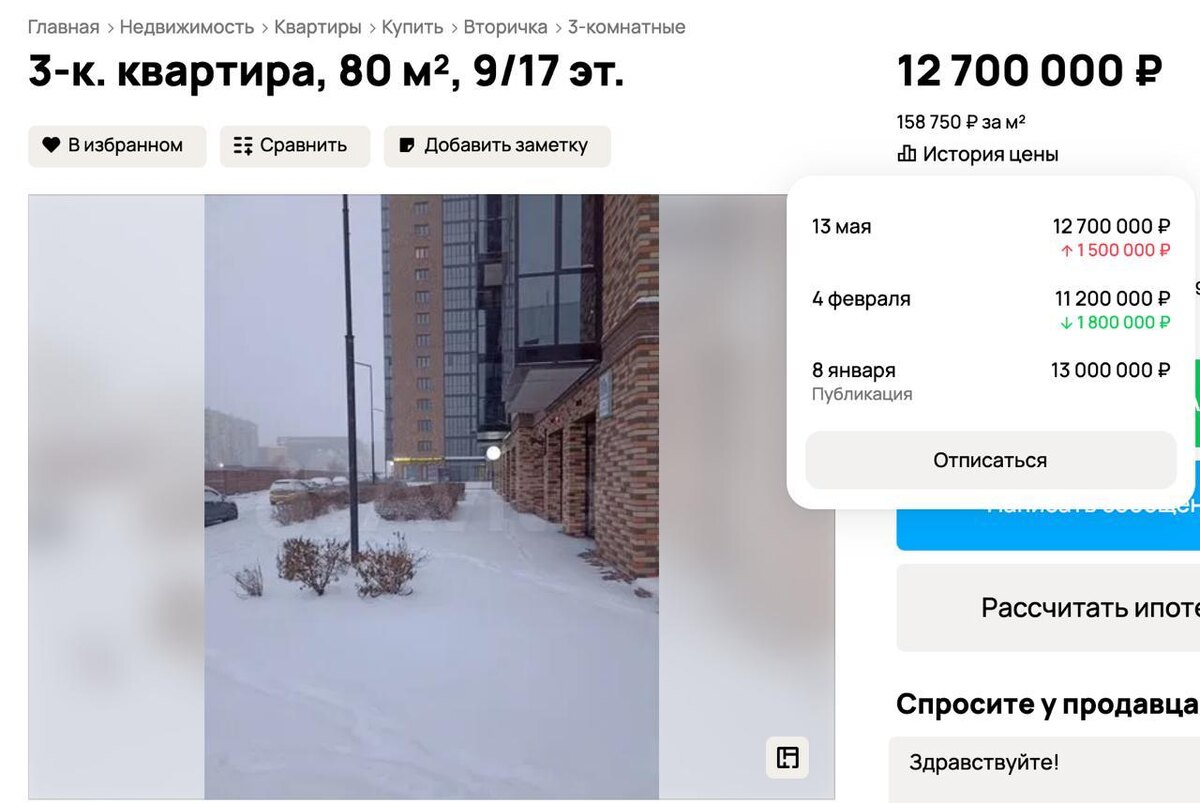Image resolution: width=1200 pixels, height=803 pixels.
Task: Select the Купить breadcrumb
Action: (413, 27)
